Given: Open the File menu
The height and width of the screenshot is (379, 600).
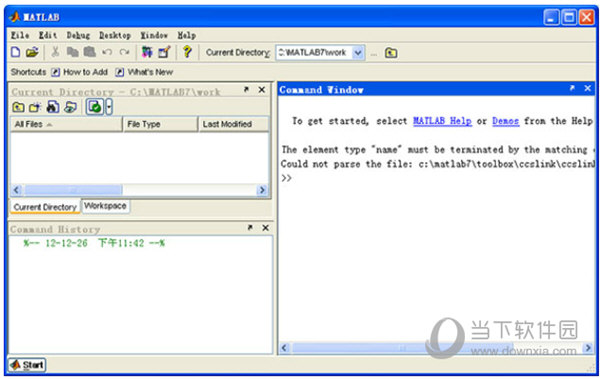Looking at the screenshot, I should (20, 35).
